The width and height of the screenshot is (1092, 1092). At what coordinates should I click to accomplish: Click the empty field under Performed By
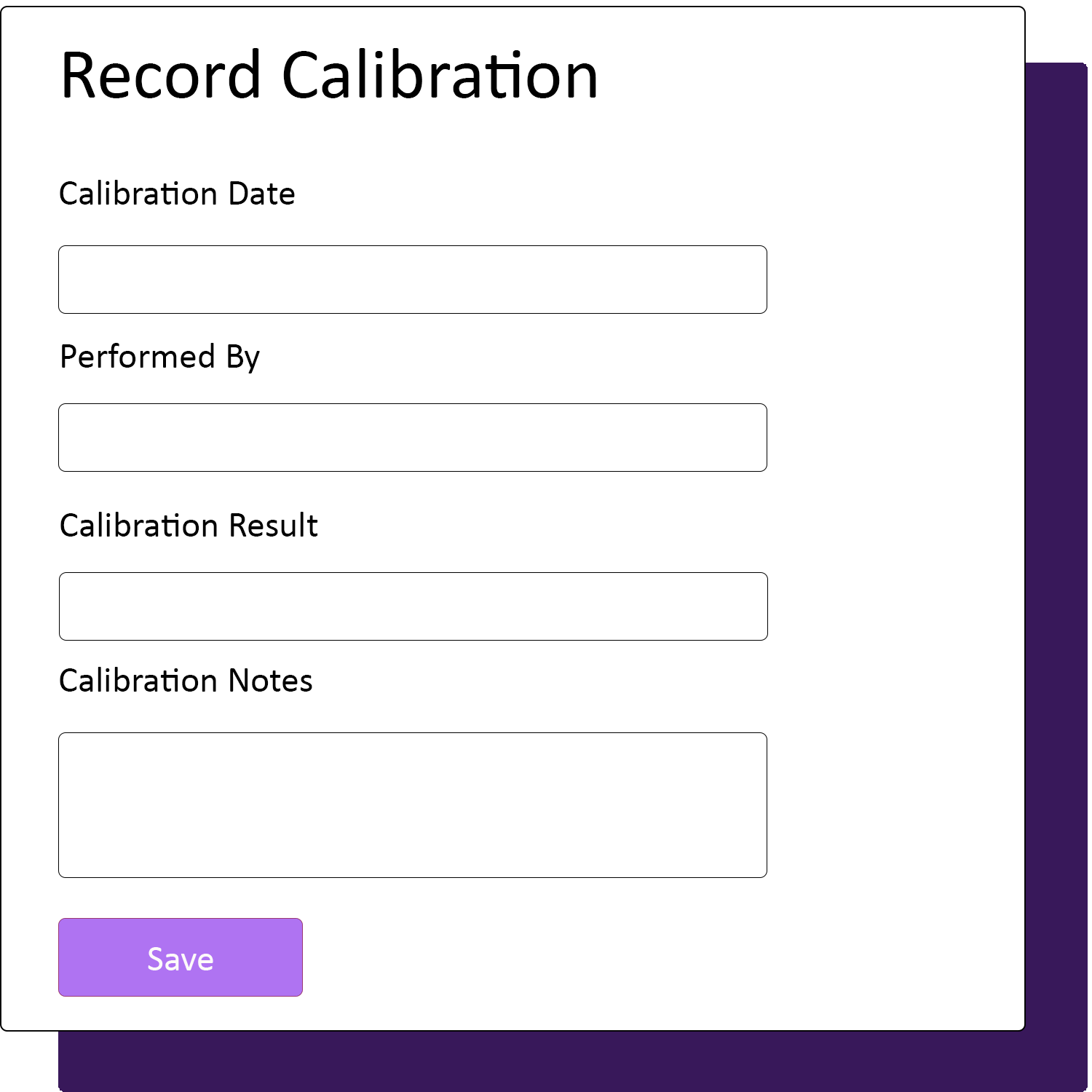(x=411, y=437)
